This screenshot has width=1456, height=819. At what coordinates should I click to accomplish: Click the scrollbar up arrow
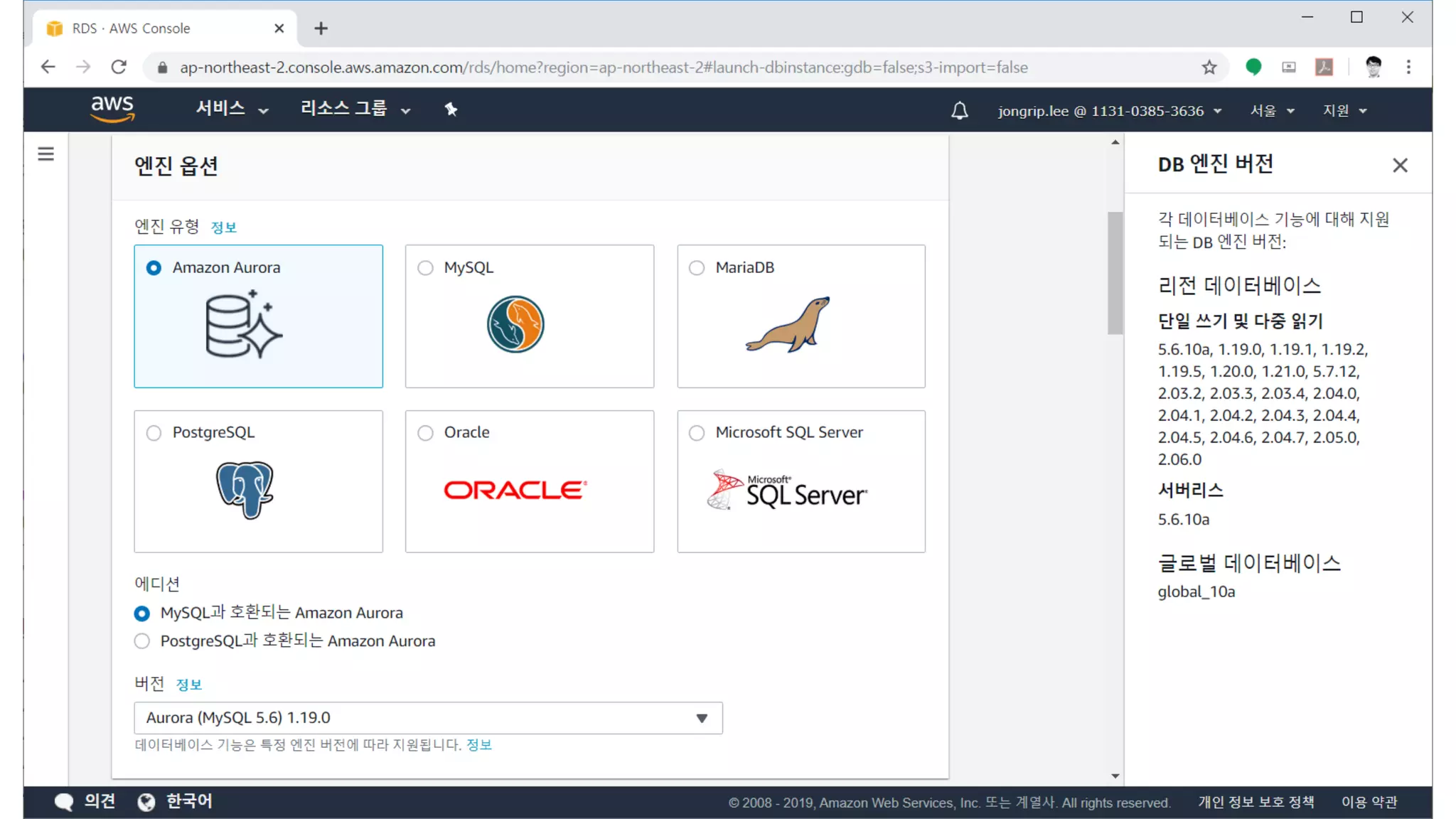pos(1115,143)
